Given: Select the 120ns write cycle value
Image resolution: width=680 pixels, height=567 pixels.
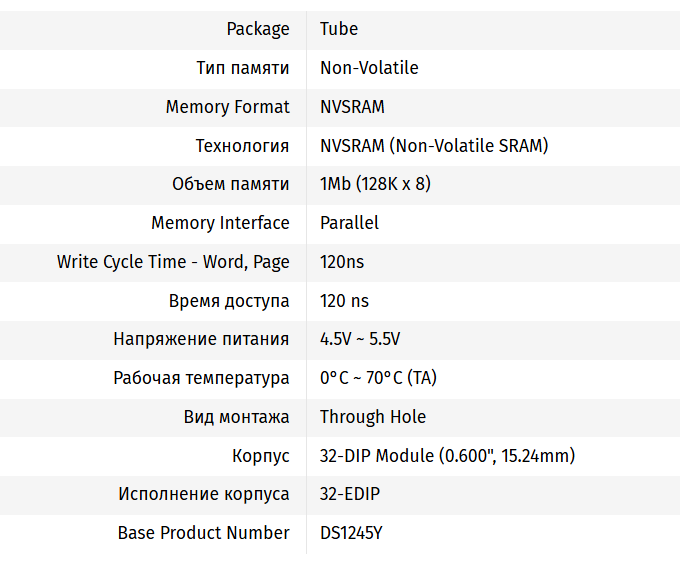Looking at the screenshot, I should coord(342,262).
